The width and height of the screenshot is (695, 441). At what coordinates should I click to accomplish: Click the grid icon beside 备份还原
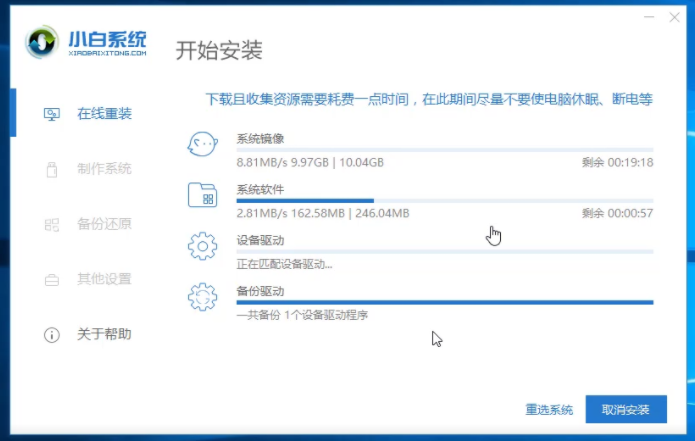(52, 224)
